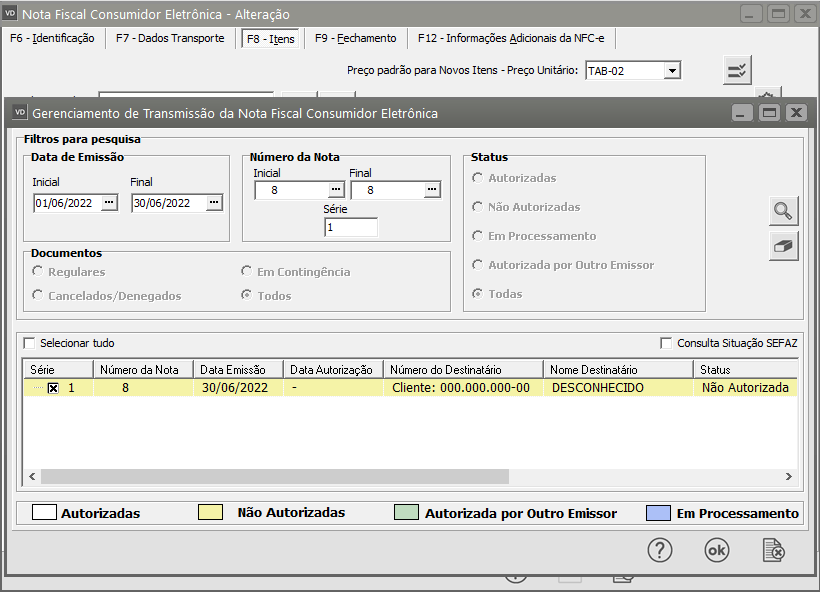Open lookup for initial note number
Viewport: 820px width, 592px height.
(335, 190)
